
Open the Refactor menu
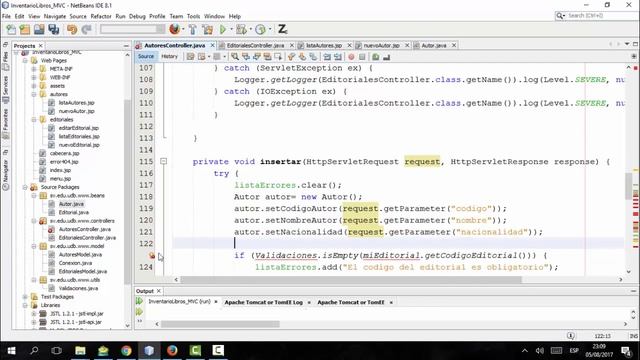101,16
